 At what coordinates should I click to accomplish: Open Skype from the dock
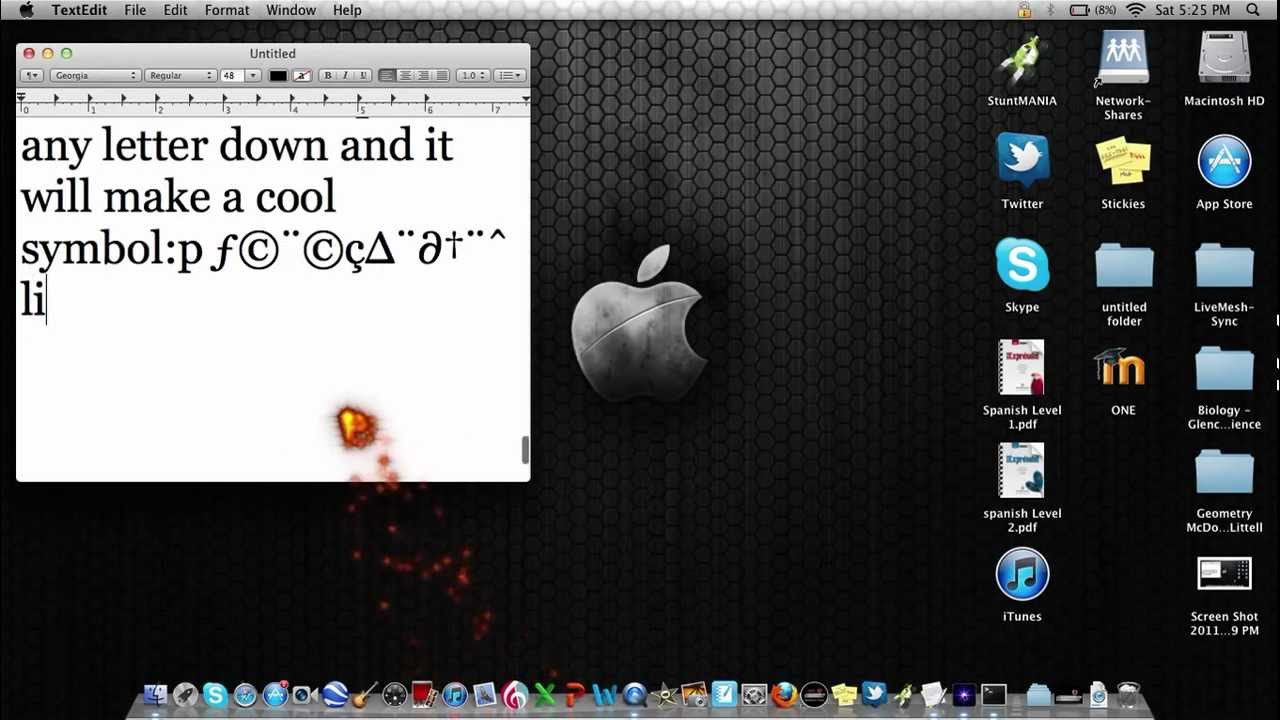tap(216, 694)
